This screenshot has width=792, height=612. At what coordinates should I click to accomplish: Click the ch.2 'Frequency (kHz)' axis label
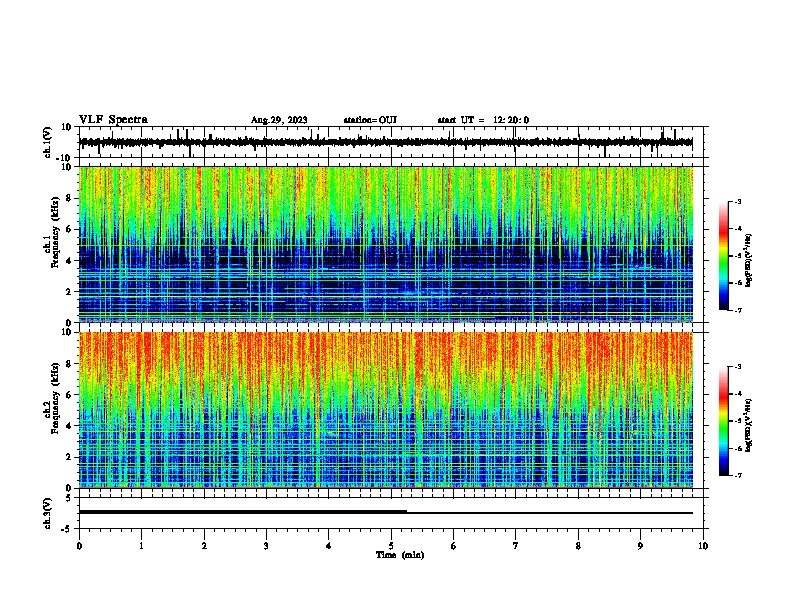click(x=55, y=398)
